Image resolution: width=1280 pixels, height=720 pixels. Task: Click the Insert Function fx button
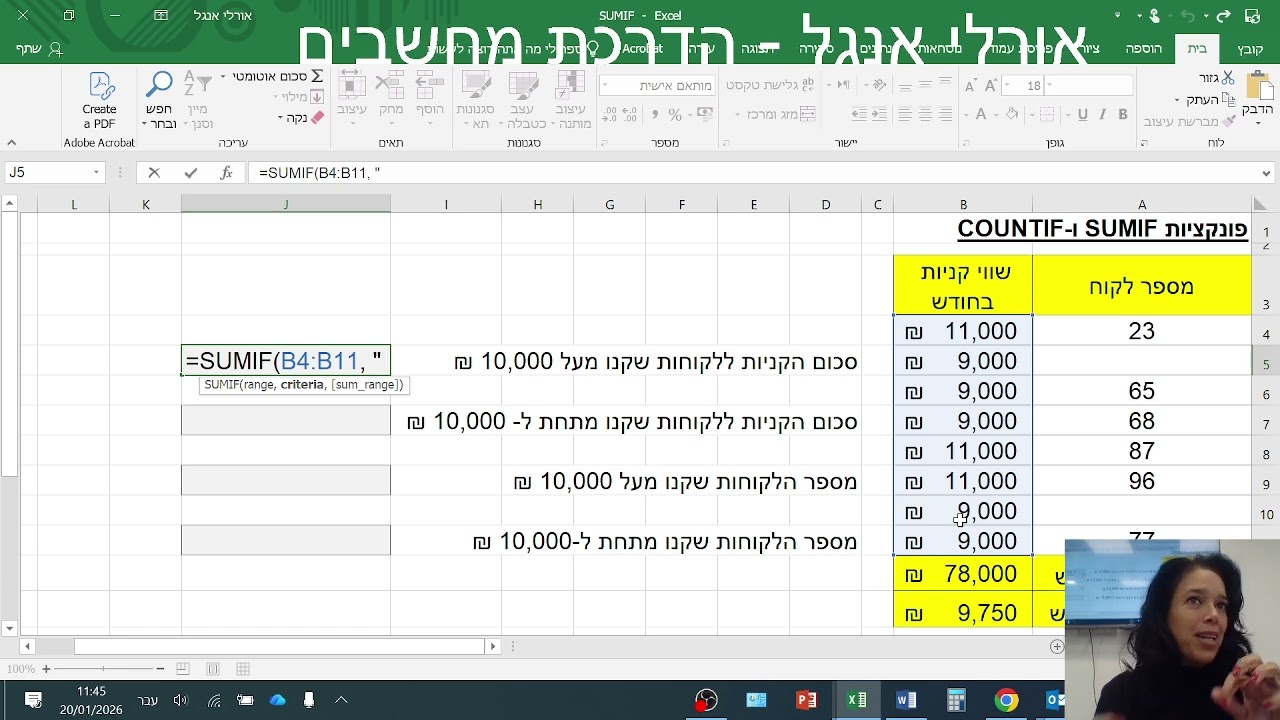point(226,173)
